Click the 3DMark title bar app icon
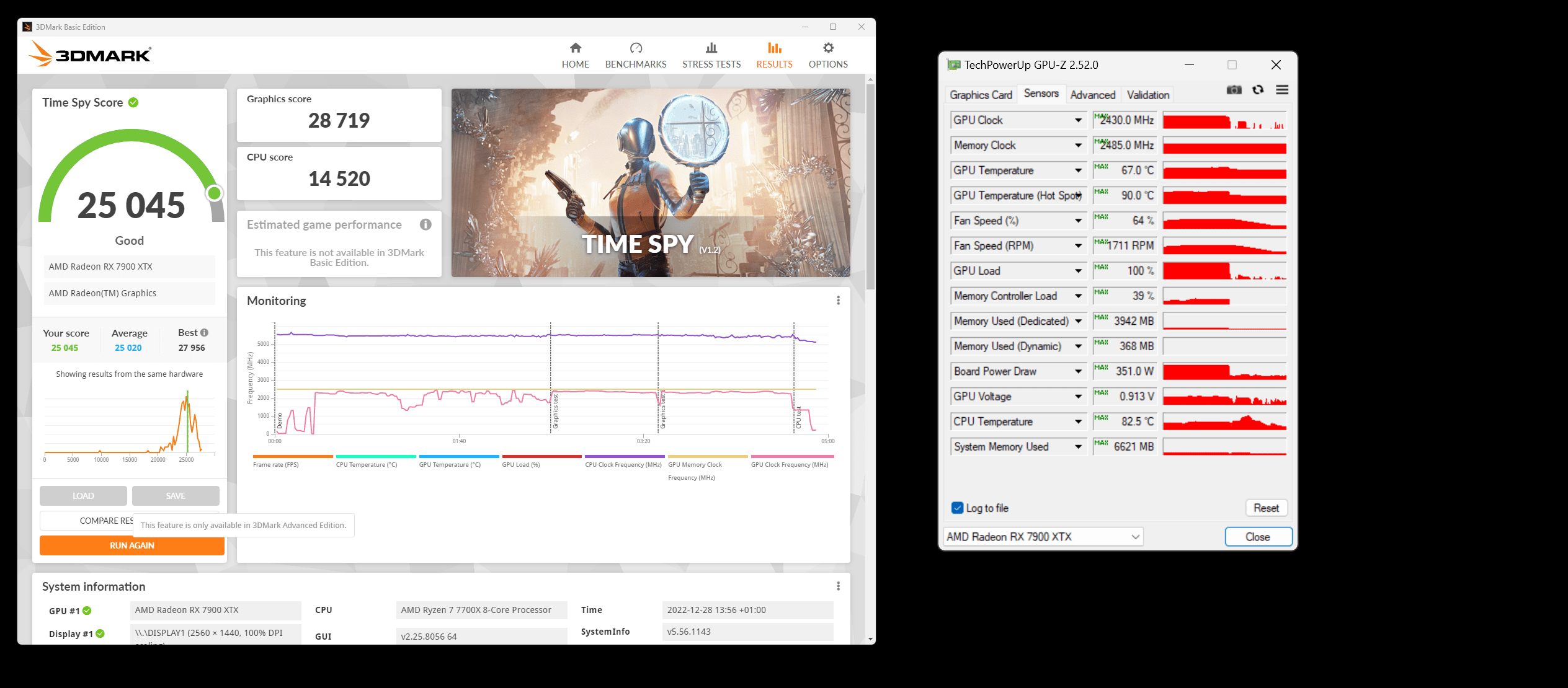The image size is (1568, 688). tap(27, 27)
